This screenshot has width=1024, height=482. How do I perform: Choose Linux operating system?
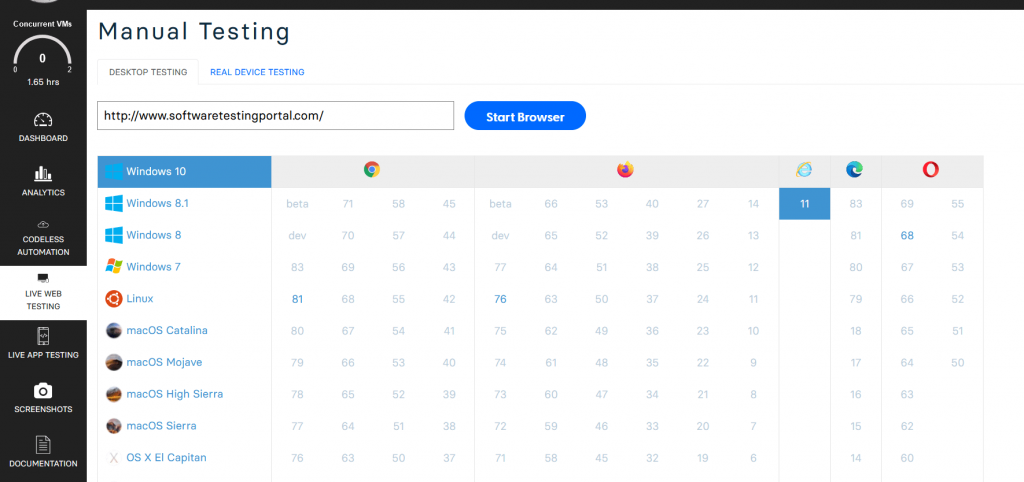tap(139, 299)
